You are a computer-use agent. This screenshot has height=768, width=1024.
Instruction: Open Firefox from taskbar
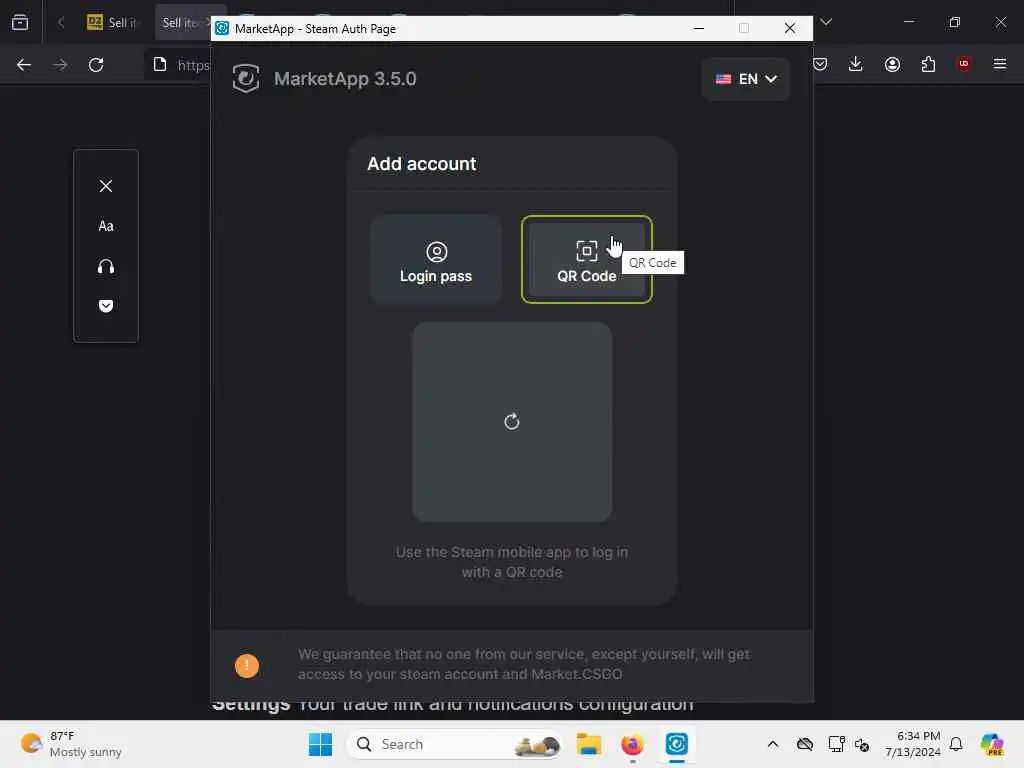tap(632, 744)
